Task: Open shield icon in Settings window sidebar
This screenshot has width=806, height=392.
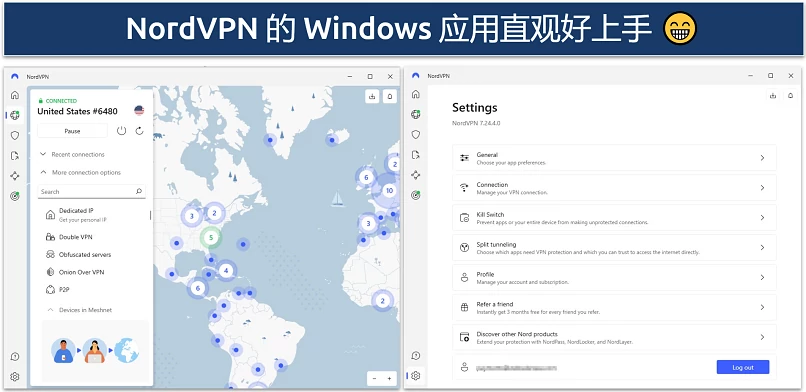Action: [x=416, y=135]
